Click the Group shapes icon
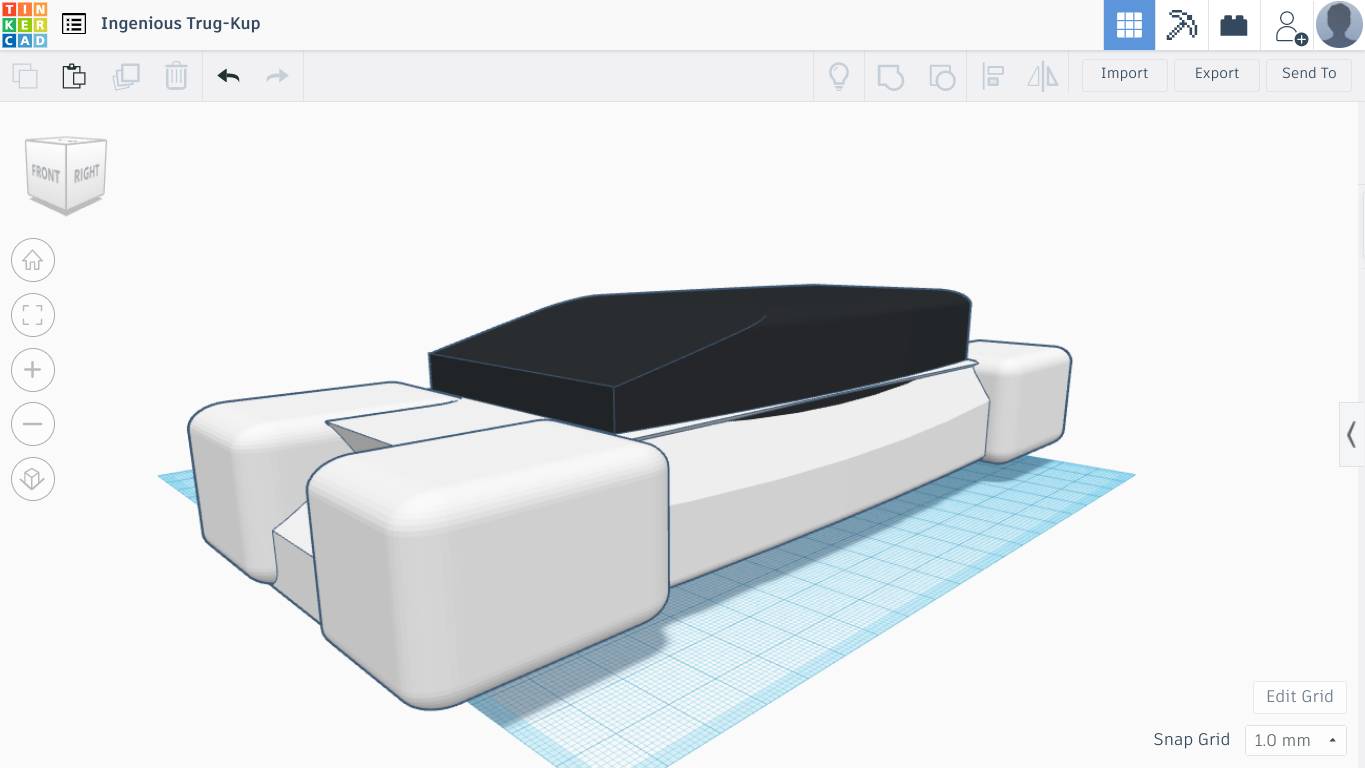Image resolution: width=1365 pixels, height=768 pixels. coord(890,76)
